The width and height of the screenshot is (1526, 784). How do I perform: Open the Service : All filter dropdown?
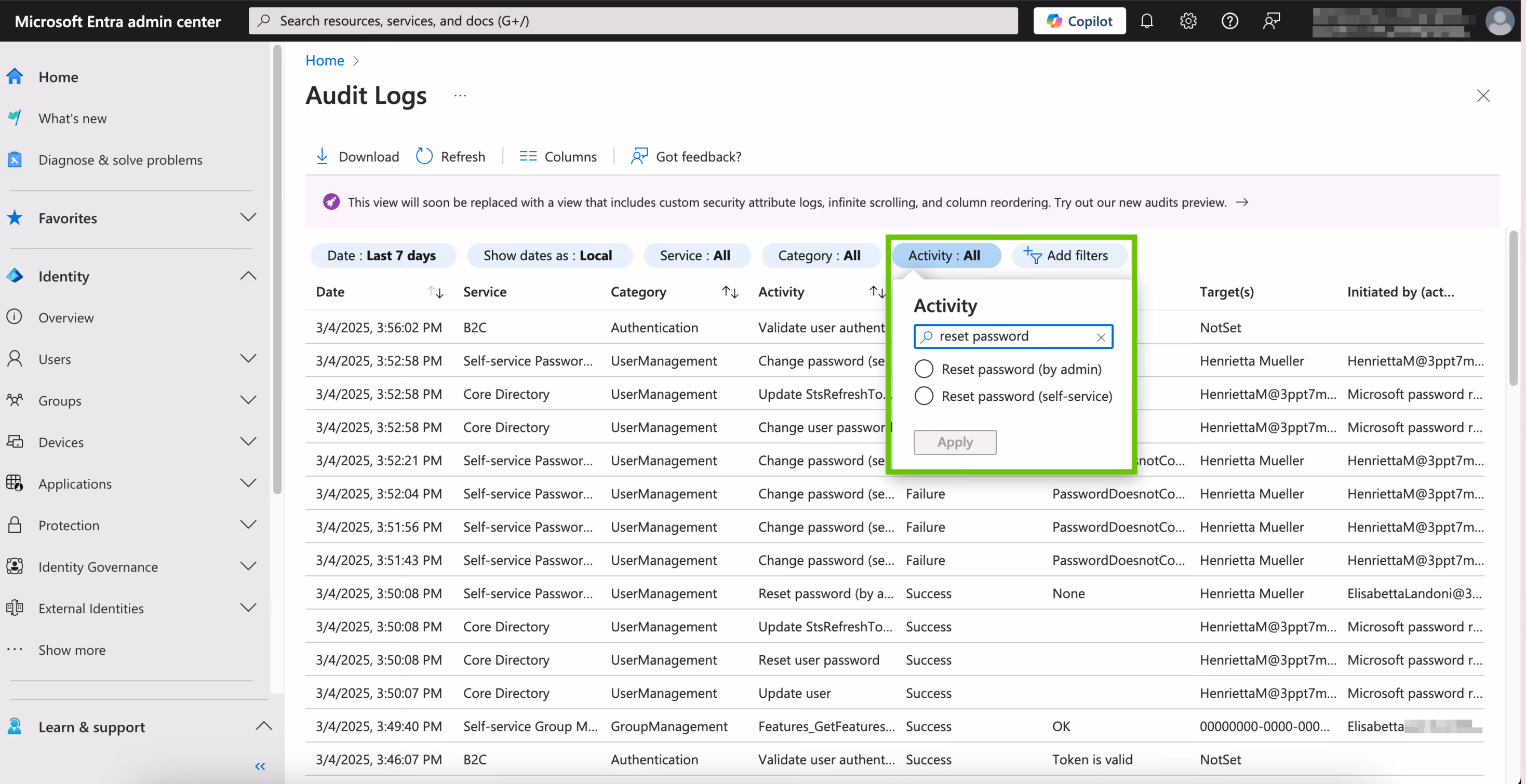tap(697, 255)
